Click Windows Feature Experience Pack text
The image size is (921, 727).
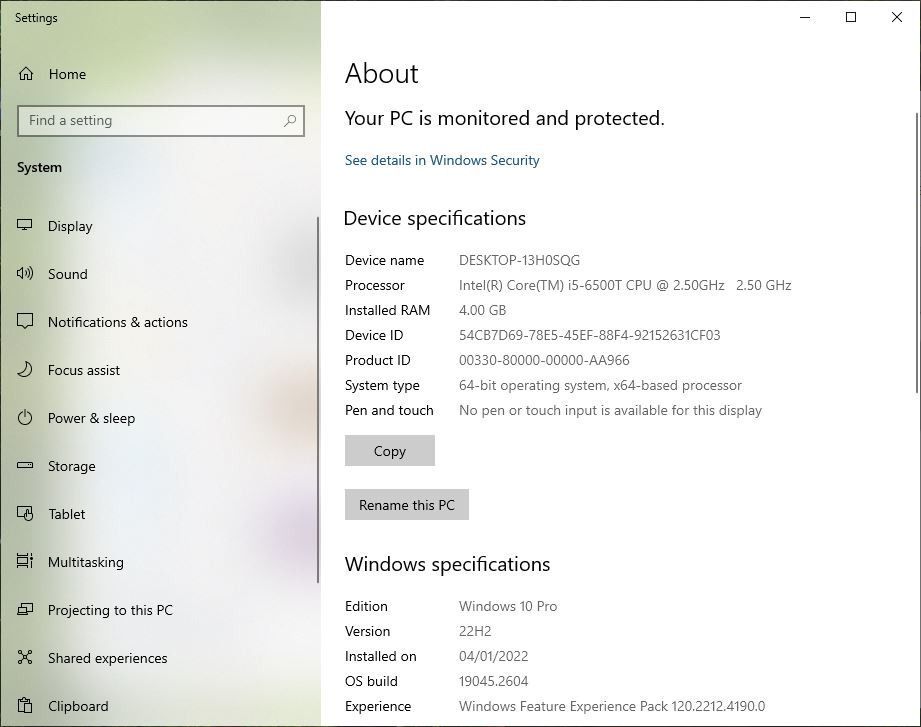[x=612, y=706]
